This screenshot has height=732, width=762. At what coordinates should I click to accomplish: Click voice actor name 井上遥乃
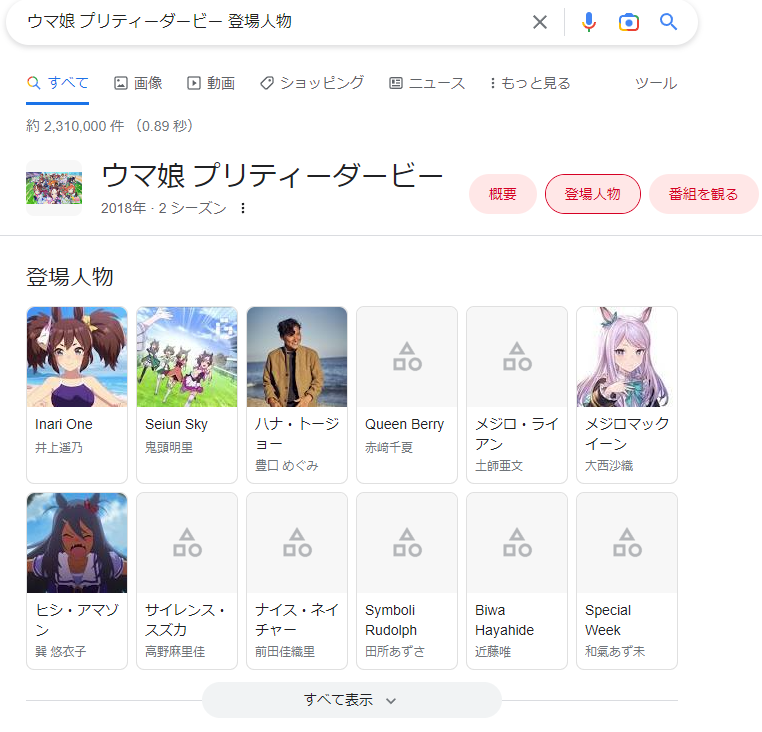pyautogui.click(x=59, y=448)
